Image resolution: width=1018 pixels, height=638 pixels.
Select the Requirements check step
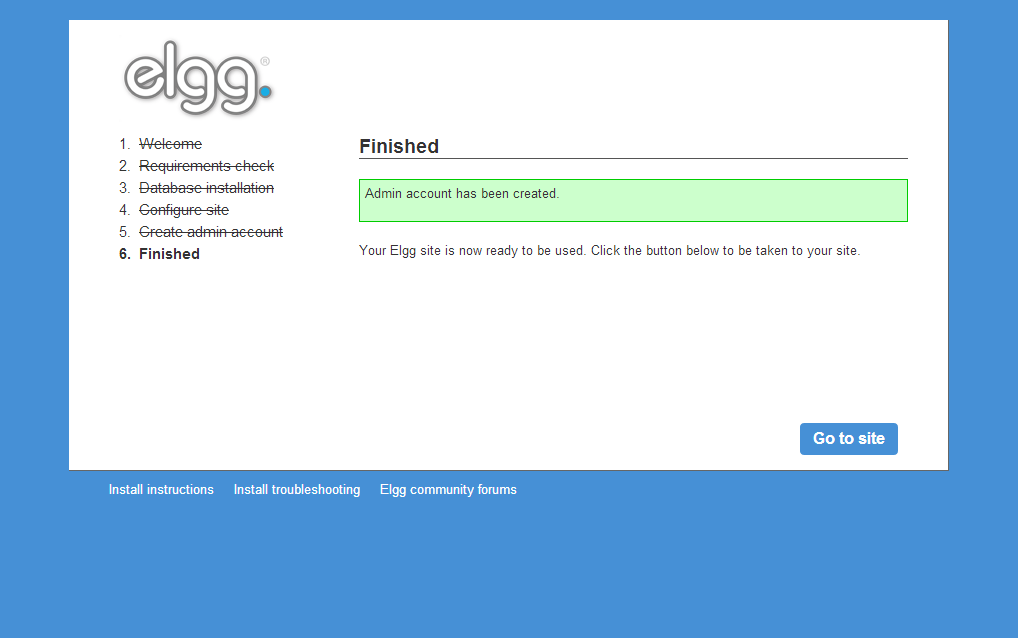coord(206,166)
